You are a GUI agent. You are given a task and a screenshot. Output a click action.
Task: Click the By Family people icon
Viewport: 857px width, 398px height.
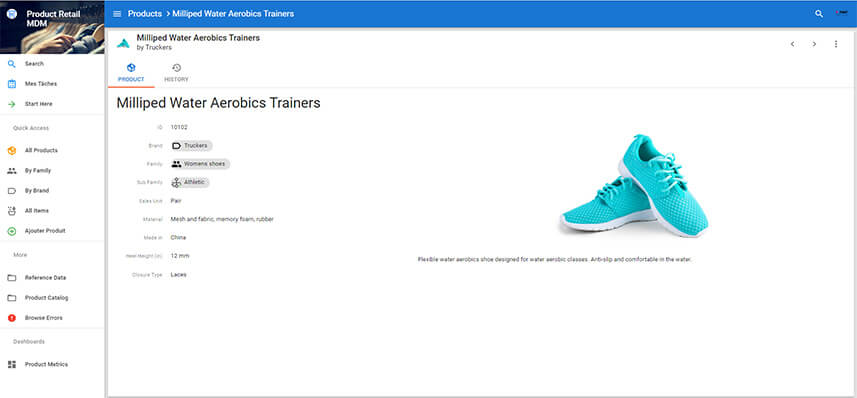click(x=11, y=171)
